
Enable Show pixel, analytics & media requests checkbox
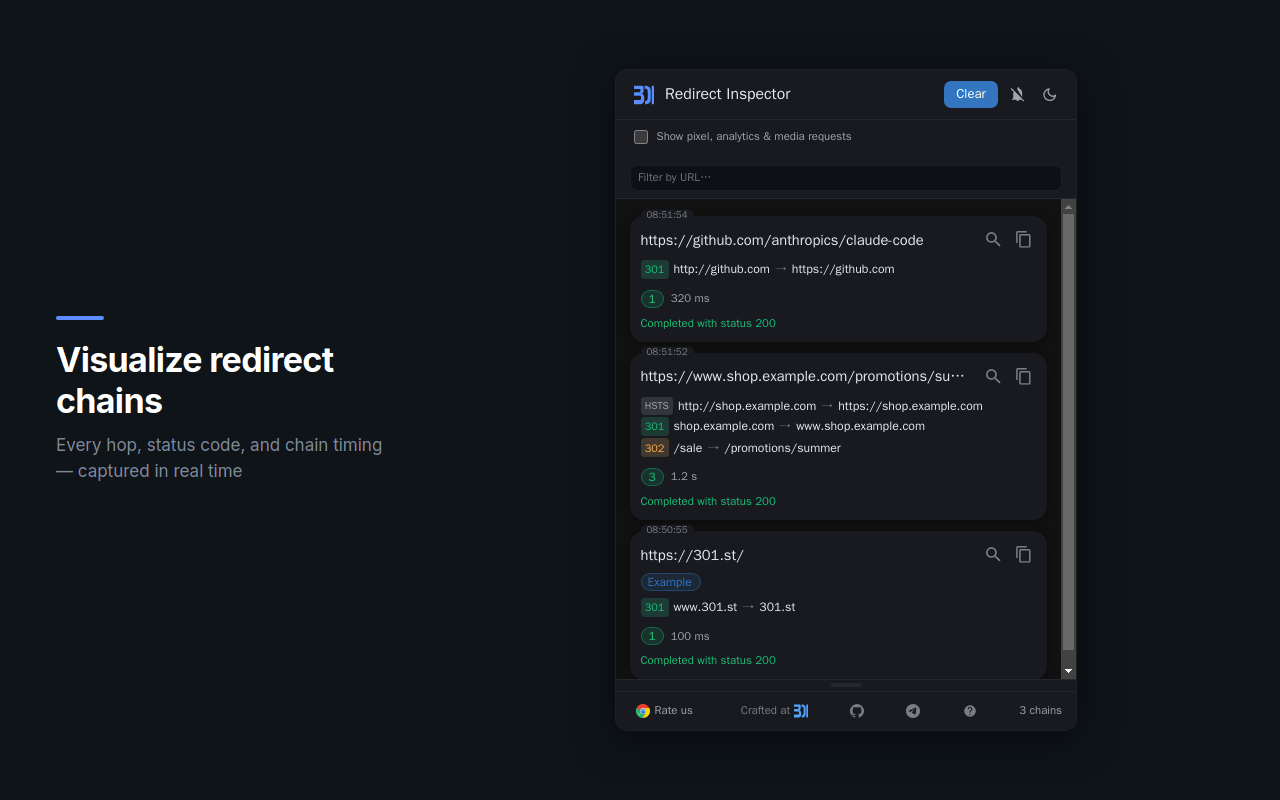pos(641,137)
